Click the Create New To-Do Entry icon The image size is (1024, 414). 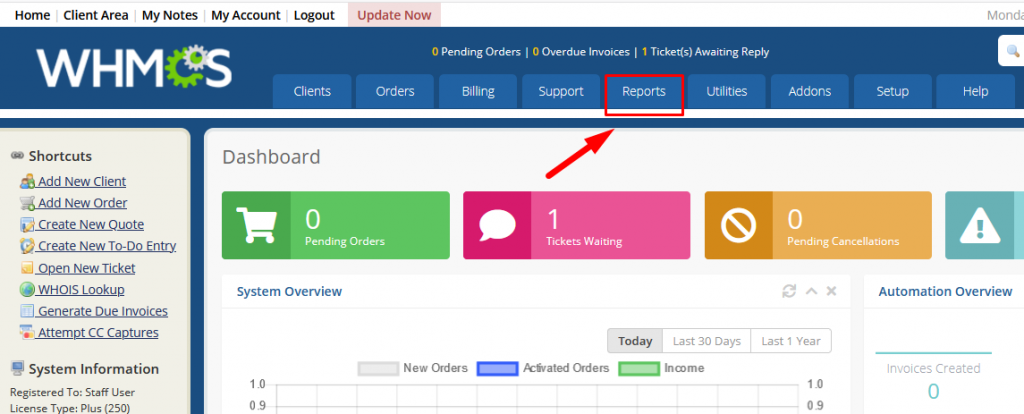pyautogui.click(x=27, y=246)
